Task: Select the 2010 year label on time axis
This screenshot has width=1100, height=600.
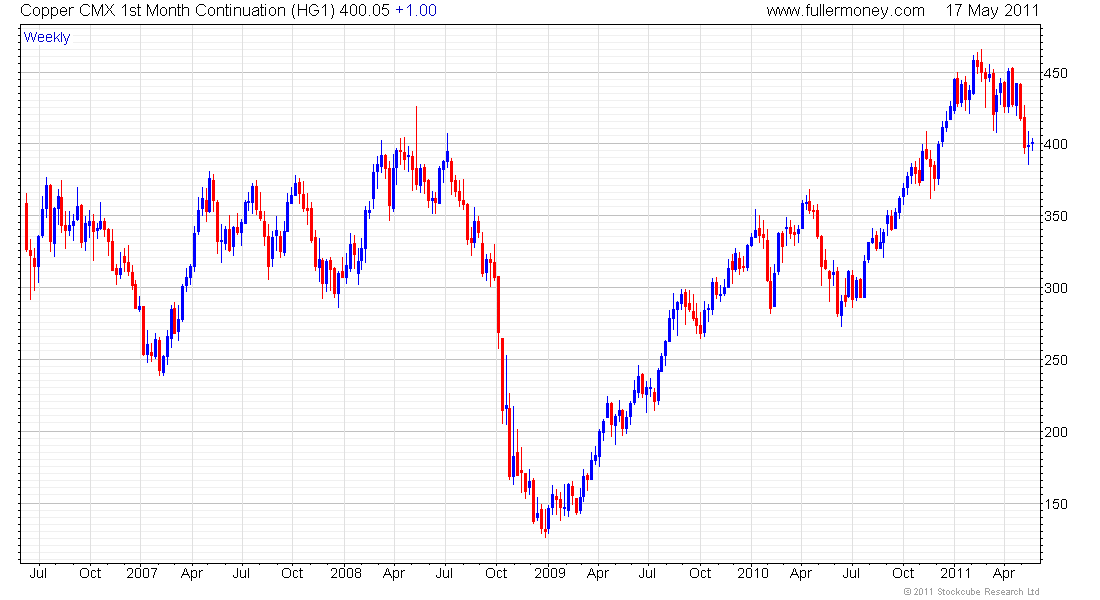Action: coord(753,573)
